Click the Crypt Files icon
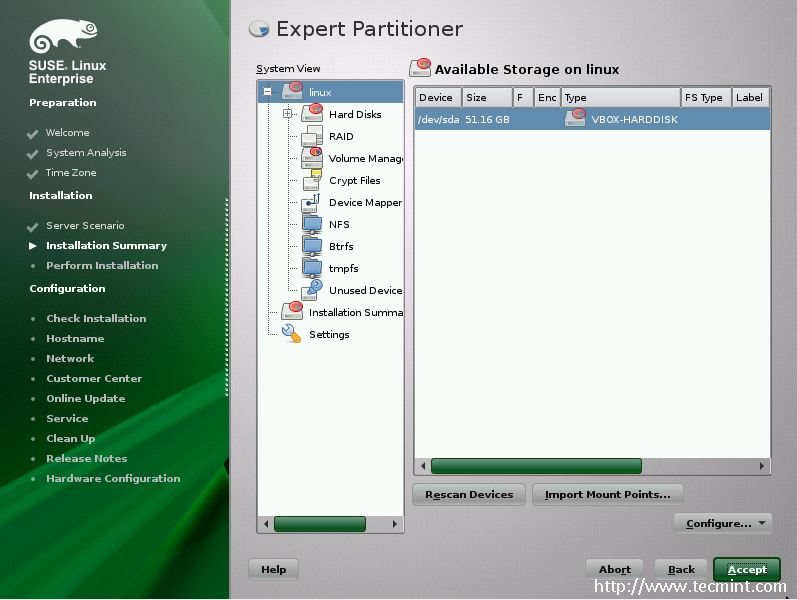The height and width of the screenshot is (600, 797). coord(312,180)
